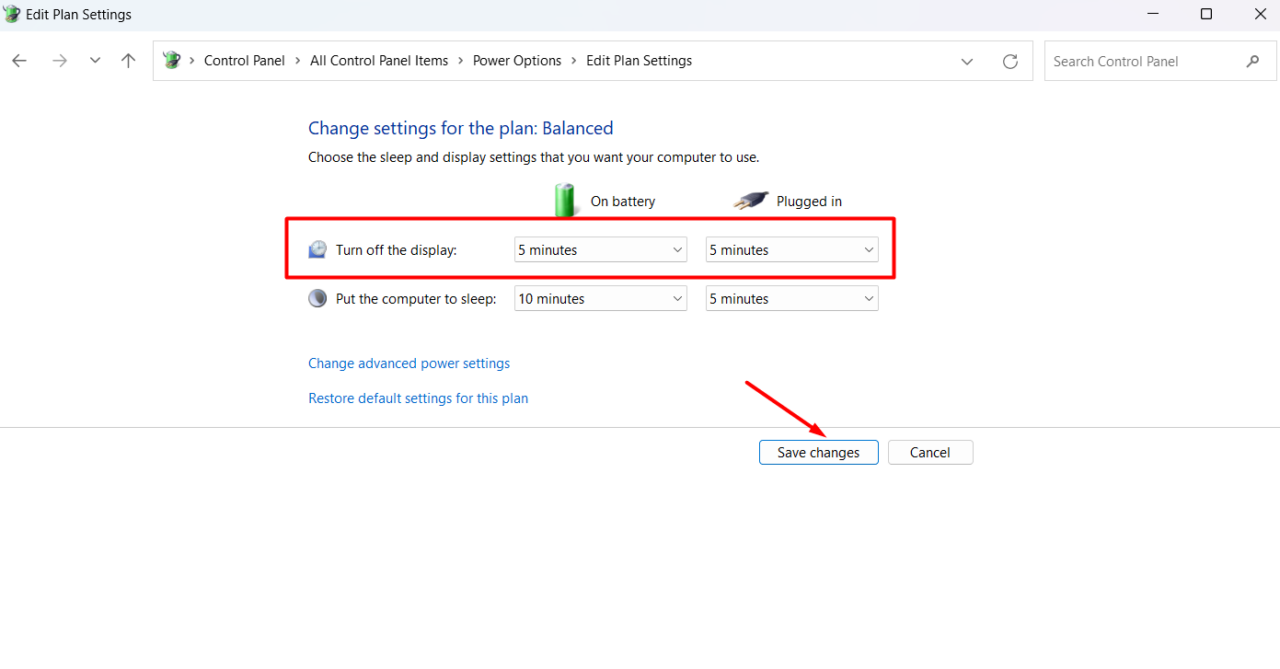Minimize the Edit Plan Settings window
1280x669 pixels.
click(1151, 14)
